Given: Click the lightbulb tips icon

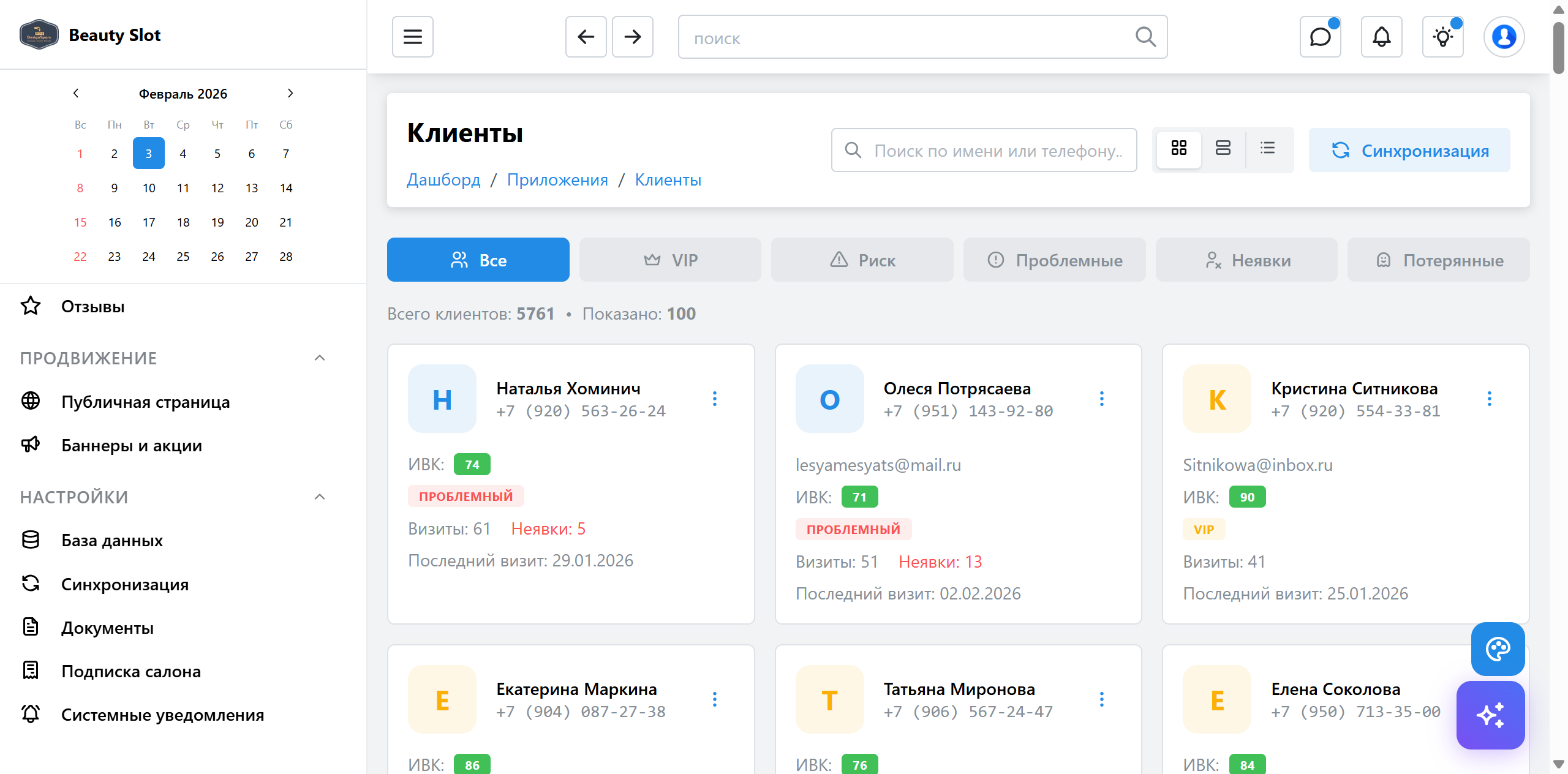Looking at the screenshot, I should coord(1442,37).
